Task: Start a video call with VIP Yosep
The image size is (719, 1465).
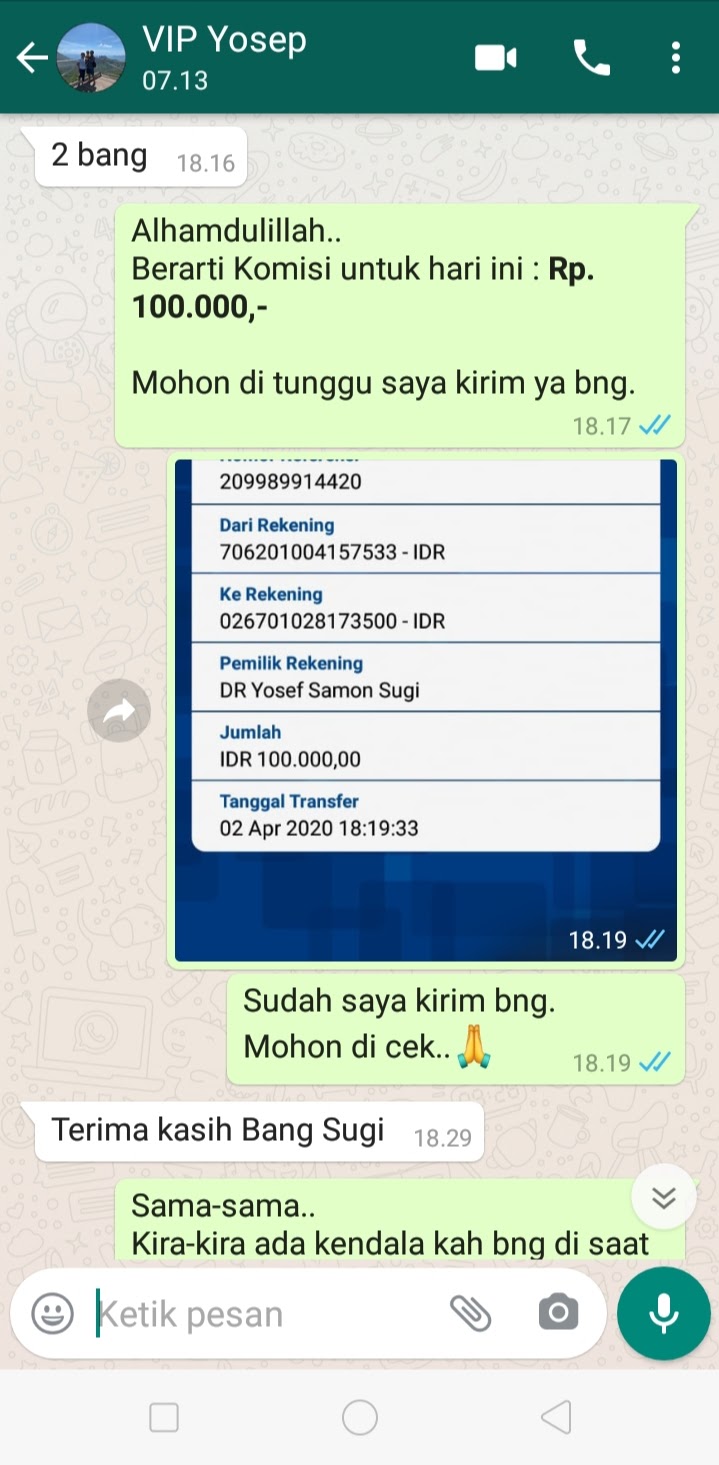Action: (495, 58)
